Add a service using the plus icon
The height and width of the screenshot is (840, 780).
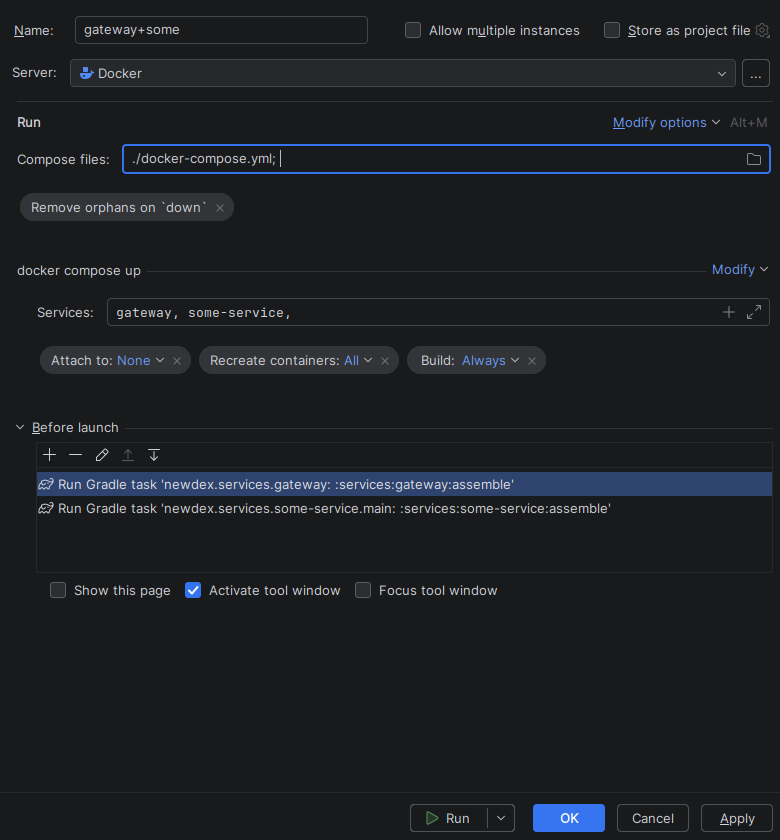[x=729, y=312]
